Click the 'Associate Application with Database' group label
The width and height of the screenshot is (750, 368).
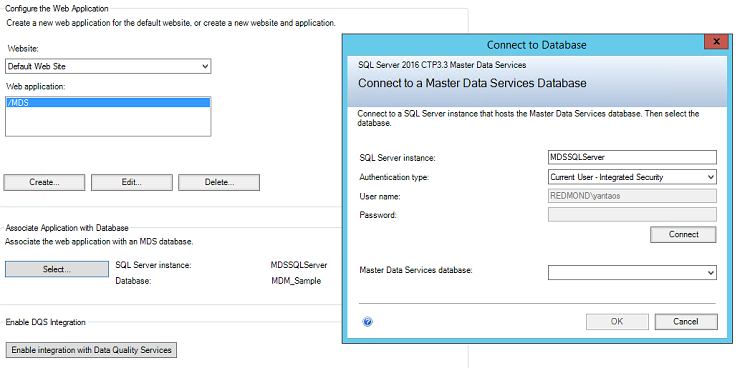[67, 228]
